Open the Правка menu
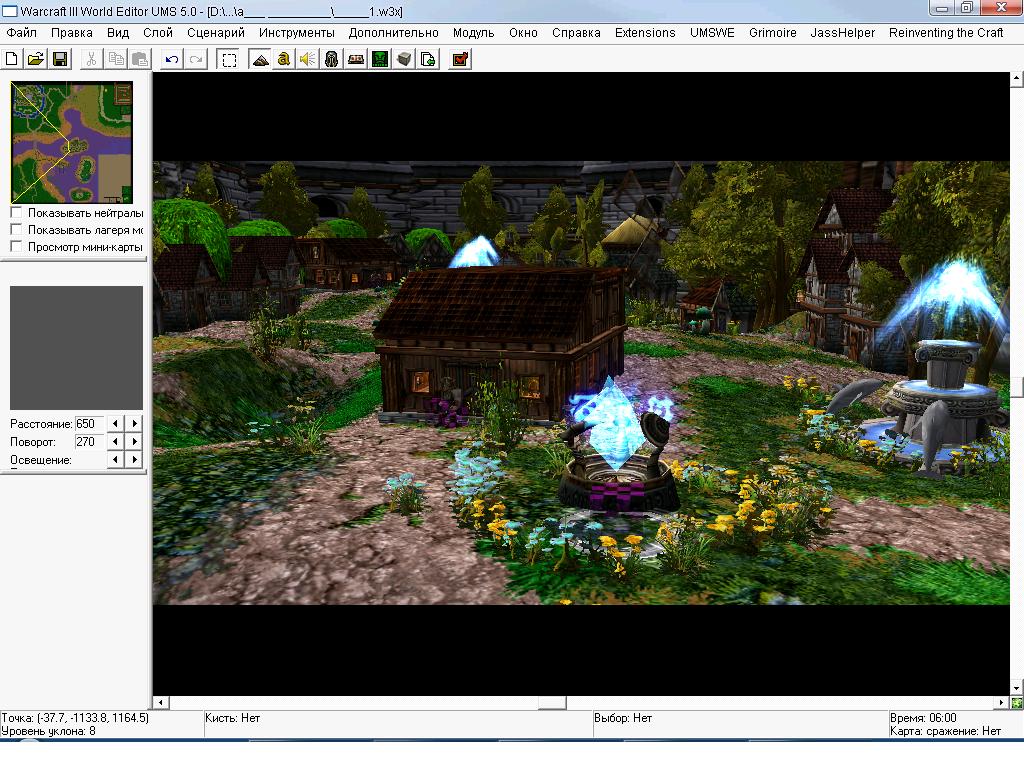Image resolution: width=1024 pixels, height=768 pixels. [x=72, y=33]
